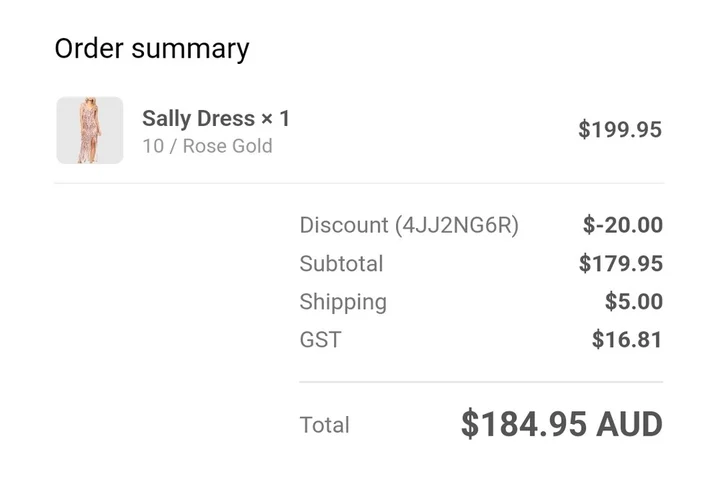Click the Sally Dress product thumbnail
The height and width of the screenshot is (488, 720).
pyautogui.click(x=90, y=130)
